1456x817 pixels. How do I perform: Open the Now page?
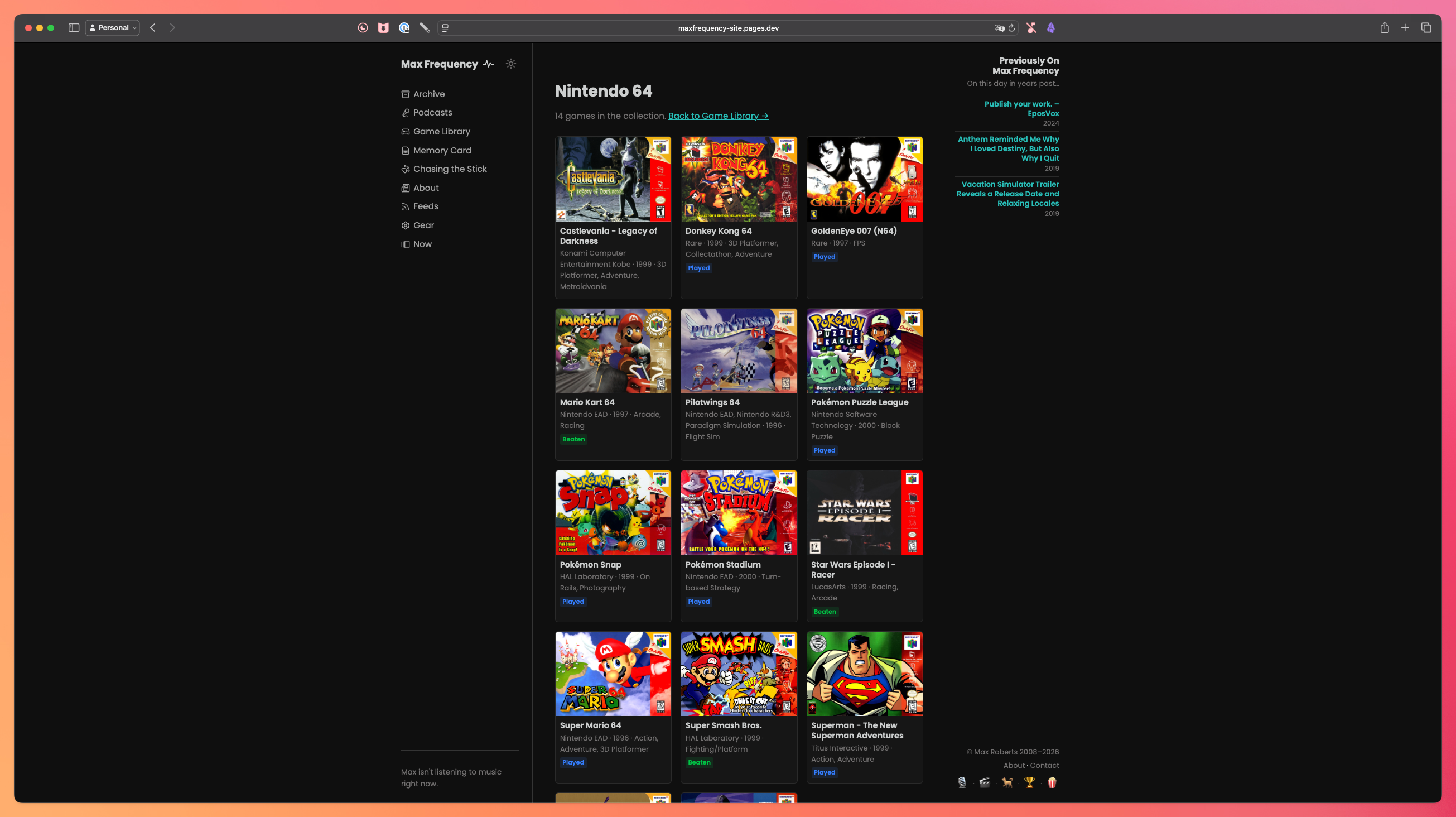click(x=422, y=244)
